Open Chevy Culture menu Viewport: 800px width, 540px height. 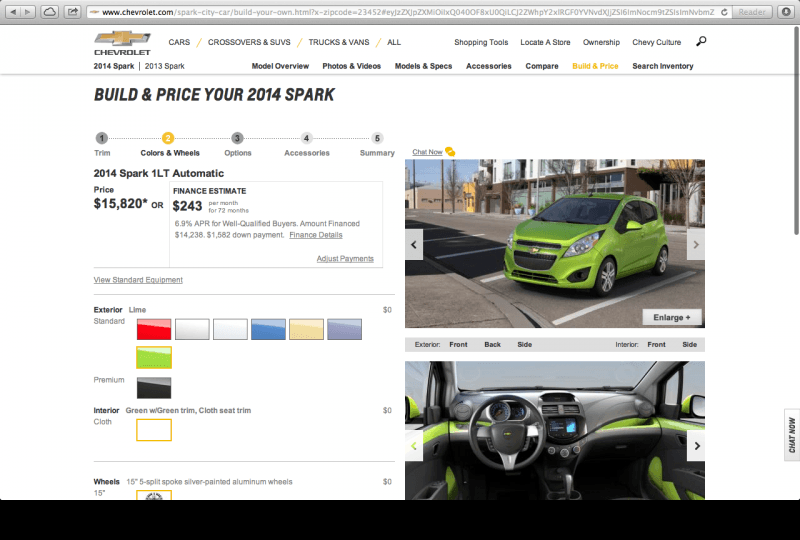(x=657, y=42)
